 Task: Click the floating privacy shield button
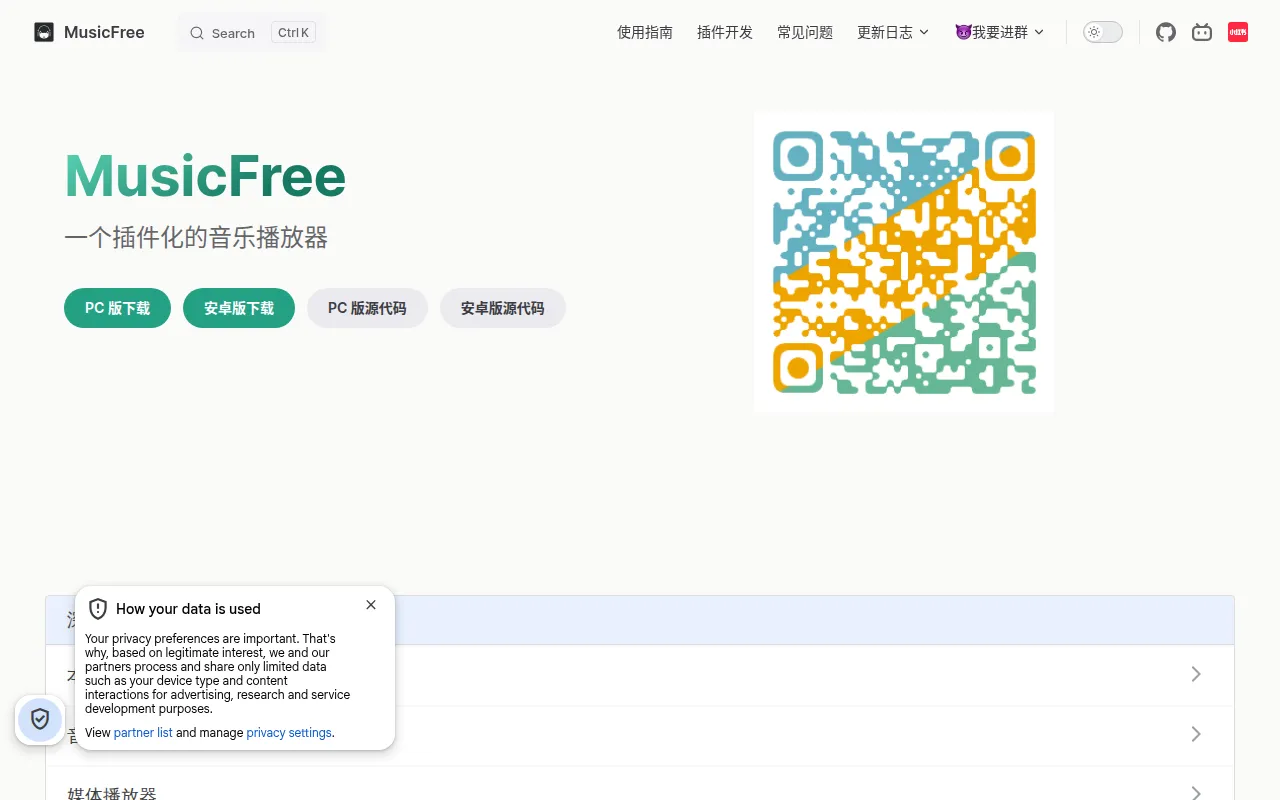point(40,719)
